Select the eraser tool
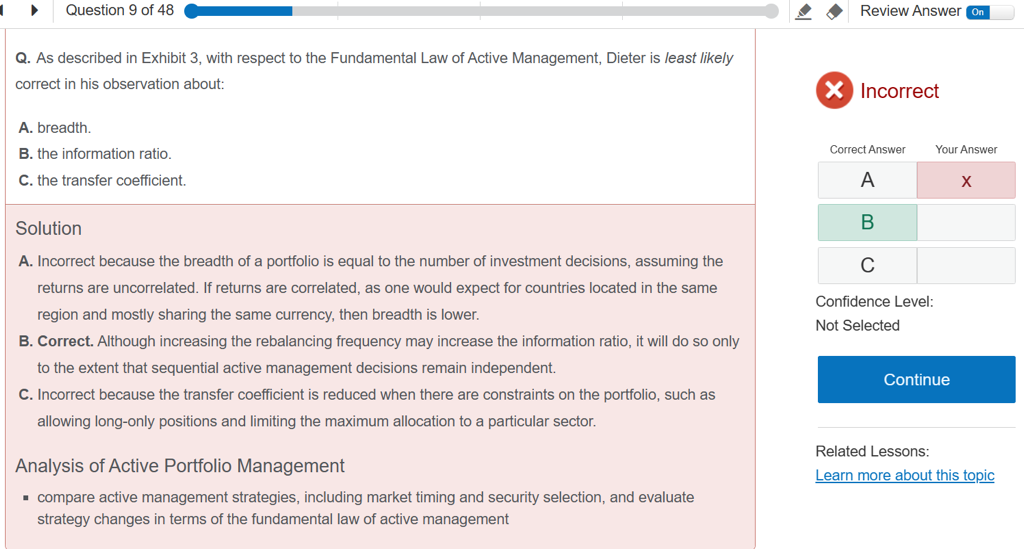This screenshot has width=1024, height=549. click(x=835, y=12)
